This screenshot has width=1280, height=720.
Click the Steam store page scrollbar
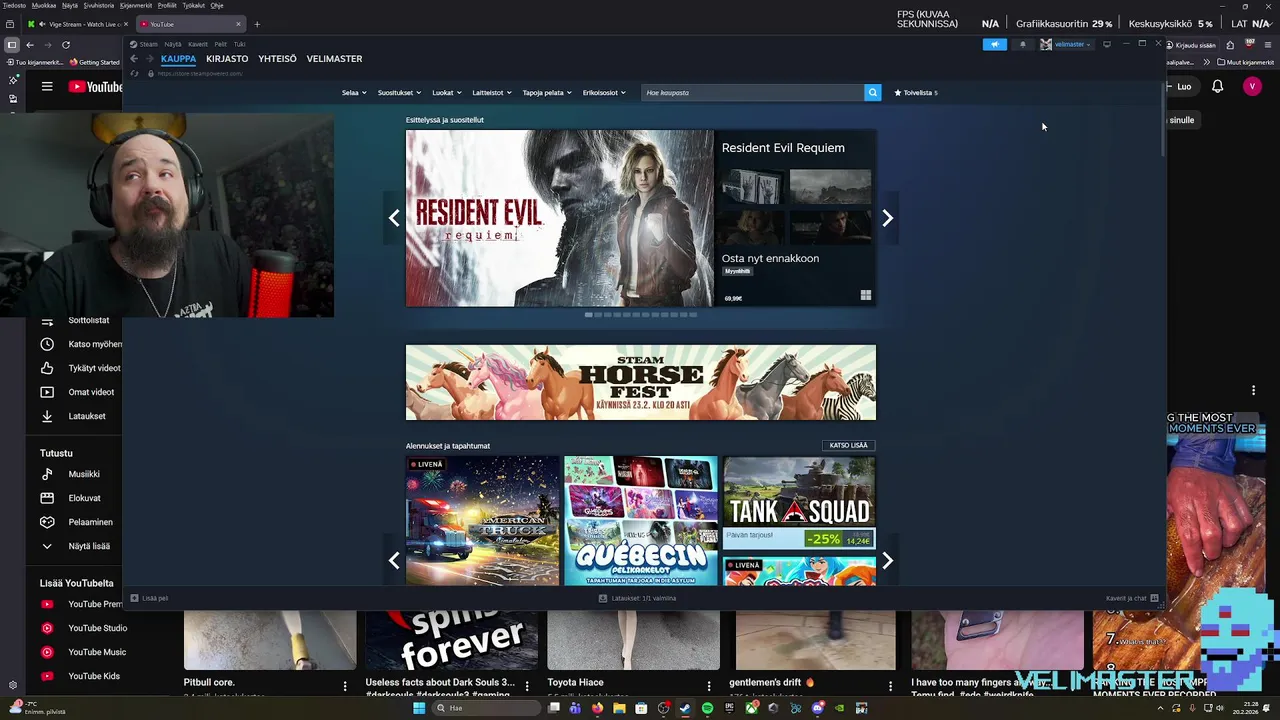1162,120
